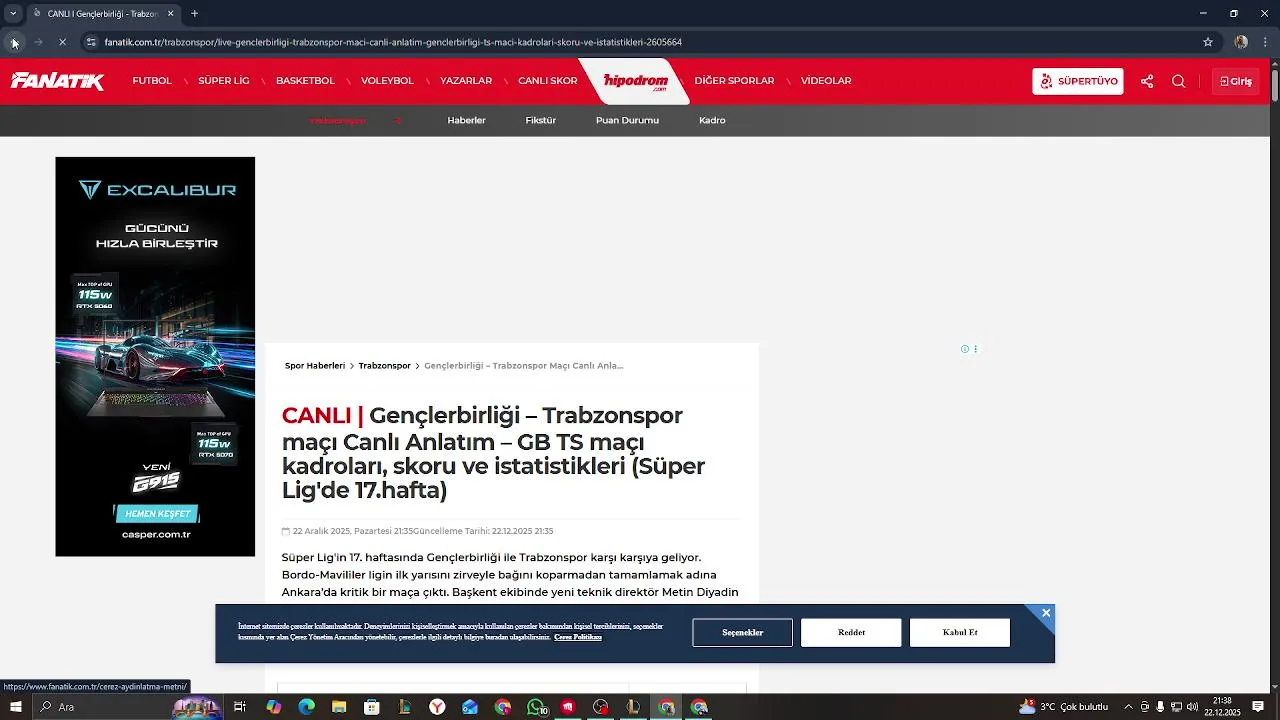Screen dimensions: 1280x720
Task: Open the tab search dropdown arrow
Action: (13, 14)
